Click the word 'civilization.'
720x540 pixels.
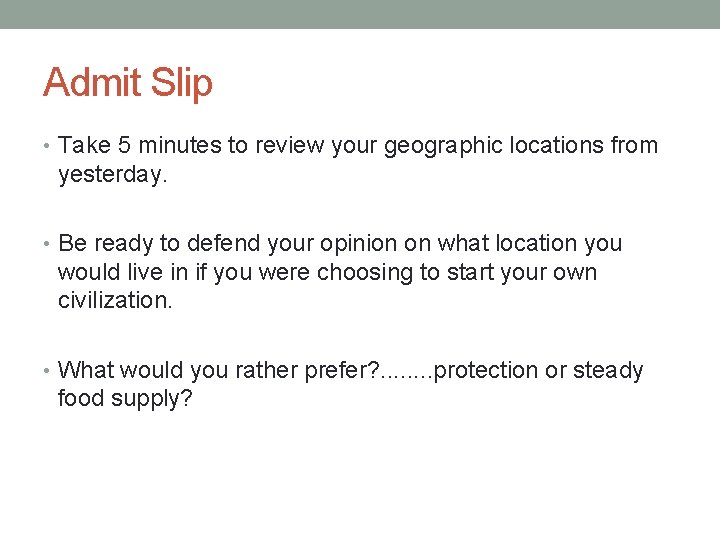(x=115, y=301)
